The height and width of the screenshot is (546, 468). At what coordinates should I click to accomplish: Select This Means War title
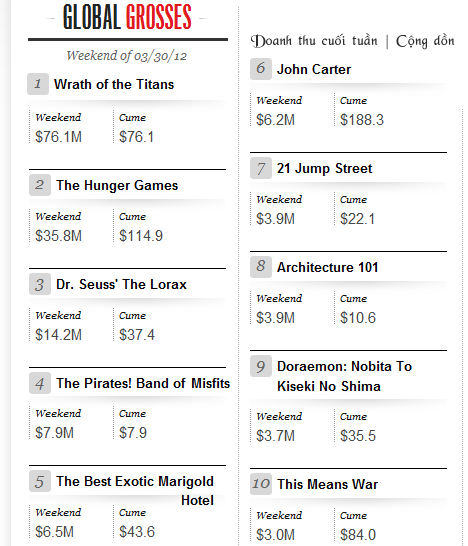tap(327, 484)
